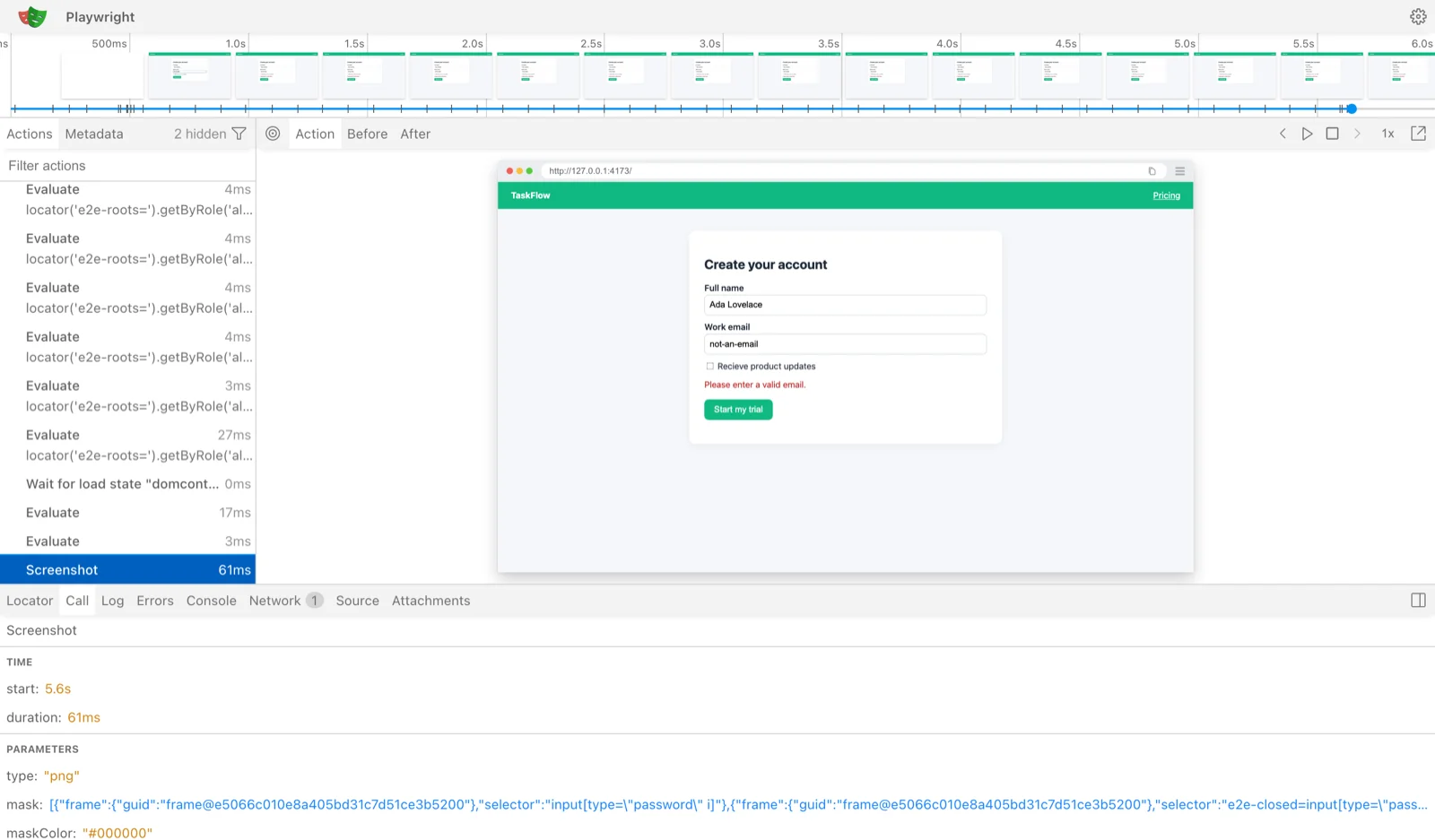Stop playback with the square button
The image size is (1435, 840).
coord(1333,134)
